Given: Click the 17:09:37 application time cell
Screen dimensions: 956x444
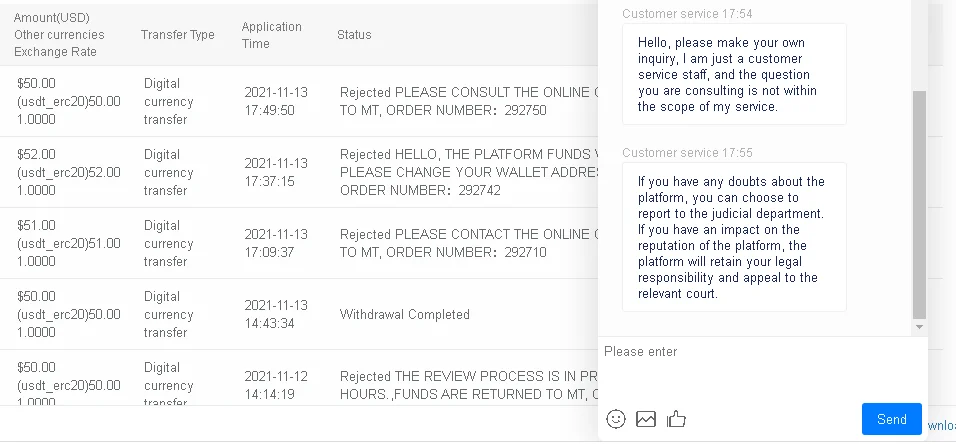Looking at the screenshot, I should click(x=276, y=243).
